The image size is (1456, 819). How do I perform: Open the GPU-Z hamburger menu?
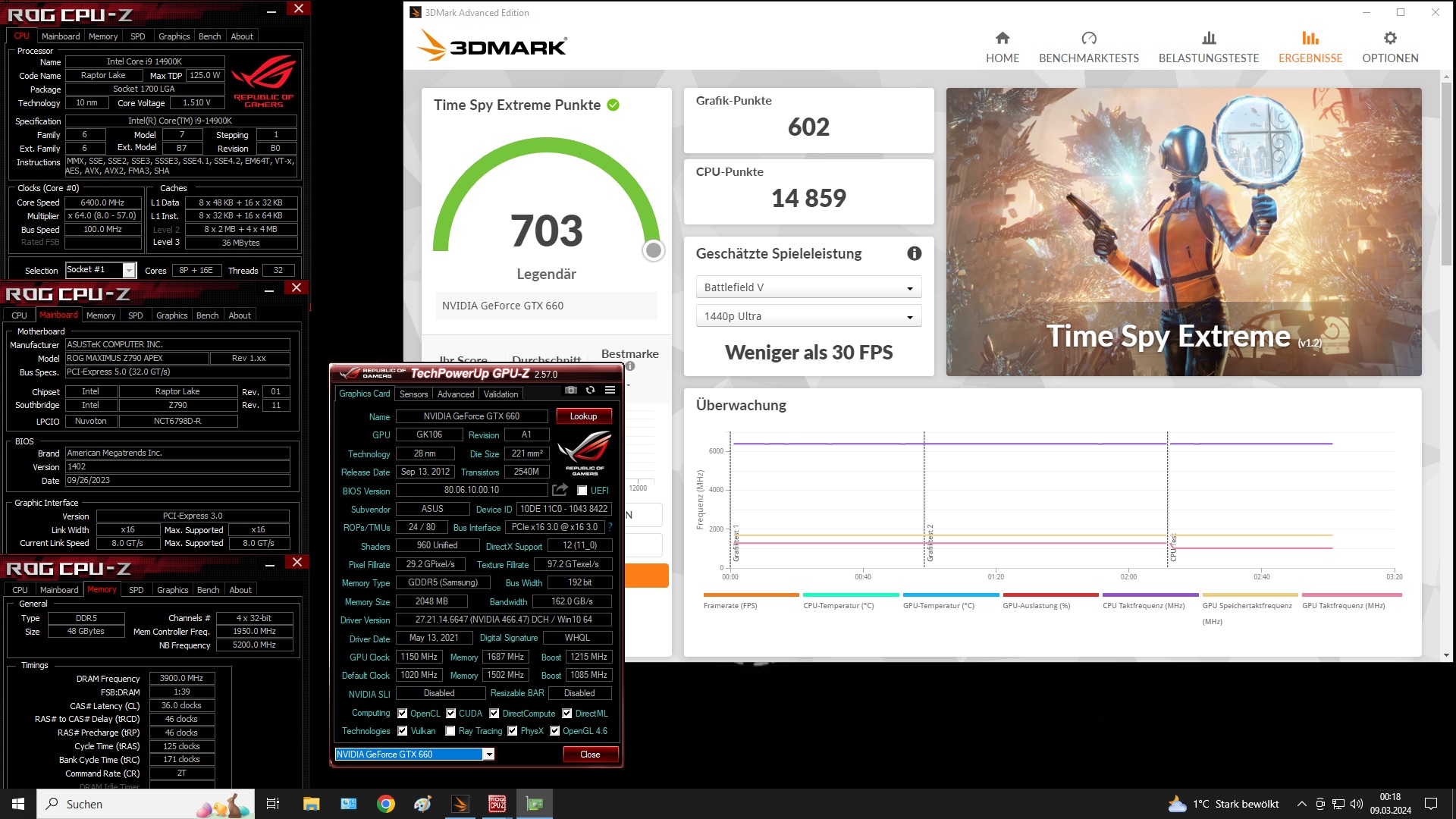tap(610, 390)
